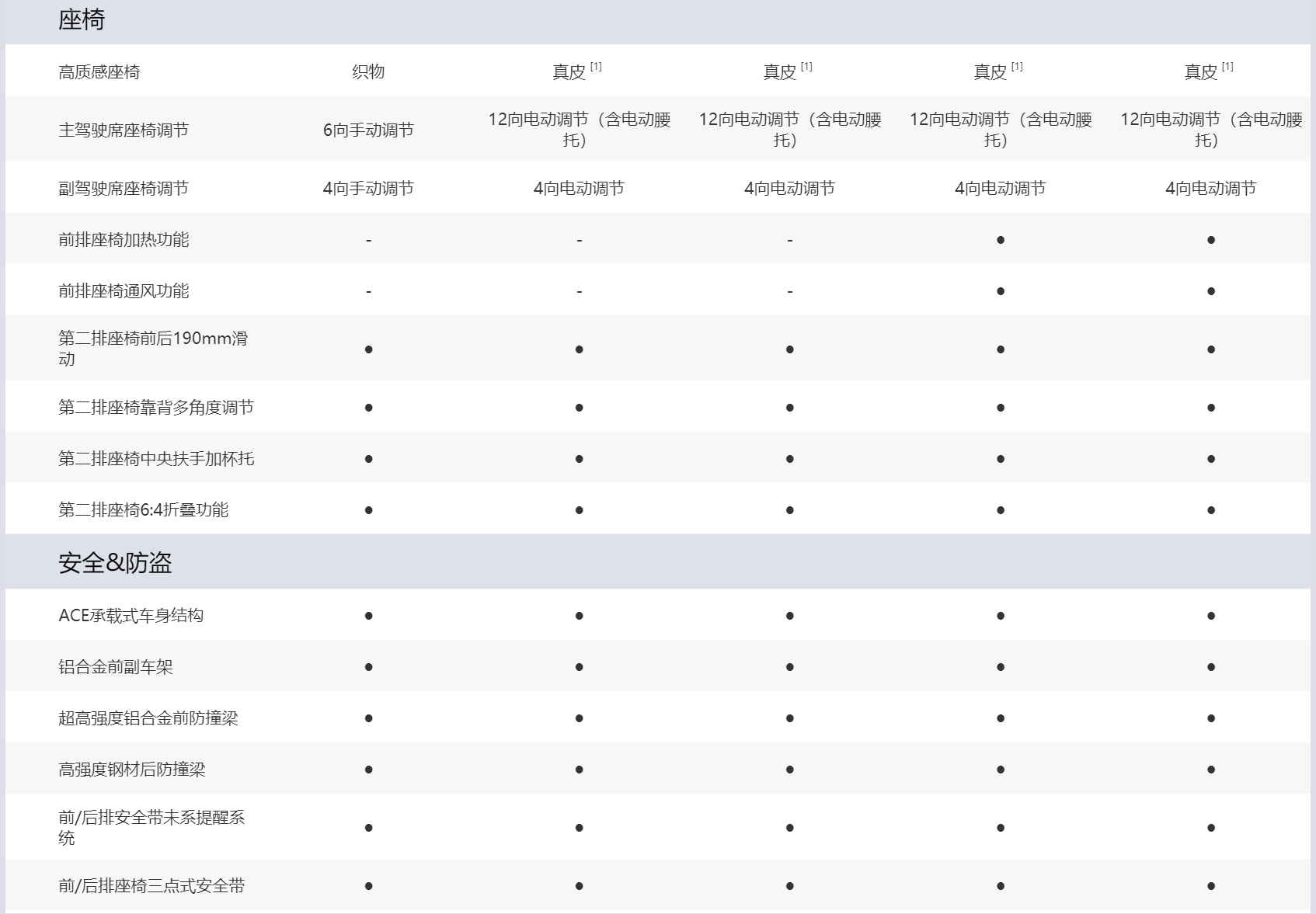Click the 副驾驶席座椅调节 row label
The height and width of the screenshot is (914, 1316).
(x=124, y=188)
